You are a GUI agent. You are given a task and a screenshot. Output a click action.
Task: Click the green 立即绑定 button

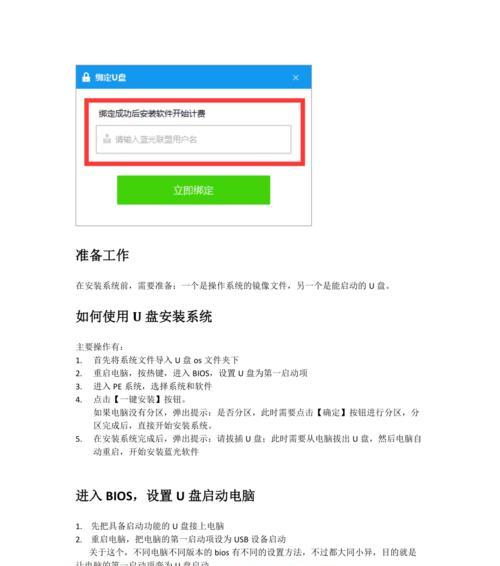click(194, 190)
